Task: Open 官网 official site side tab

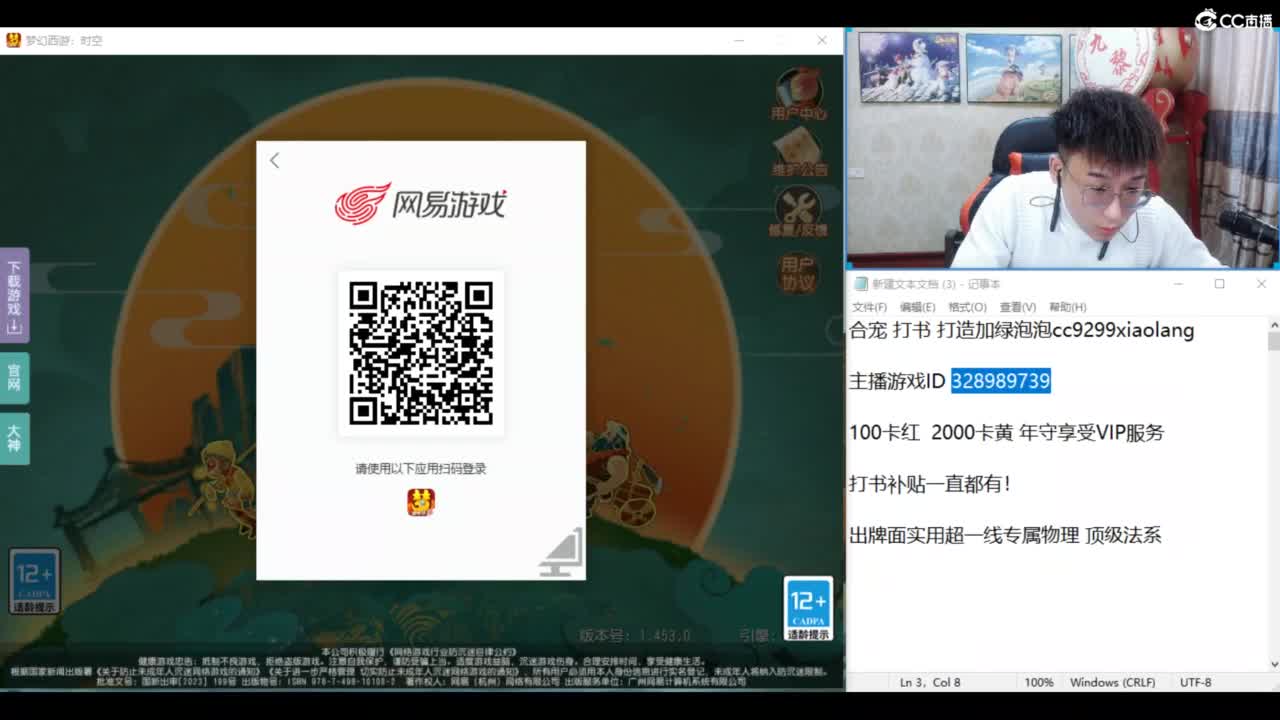Action: [x=14, y=378]
